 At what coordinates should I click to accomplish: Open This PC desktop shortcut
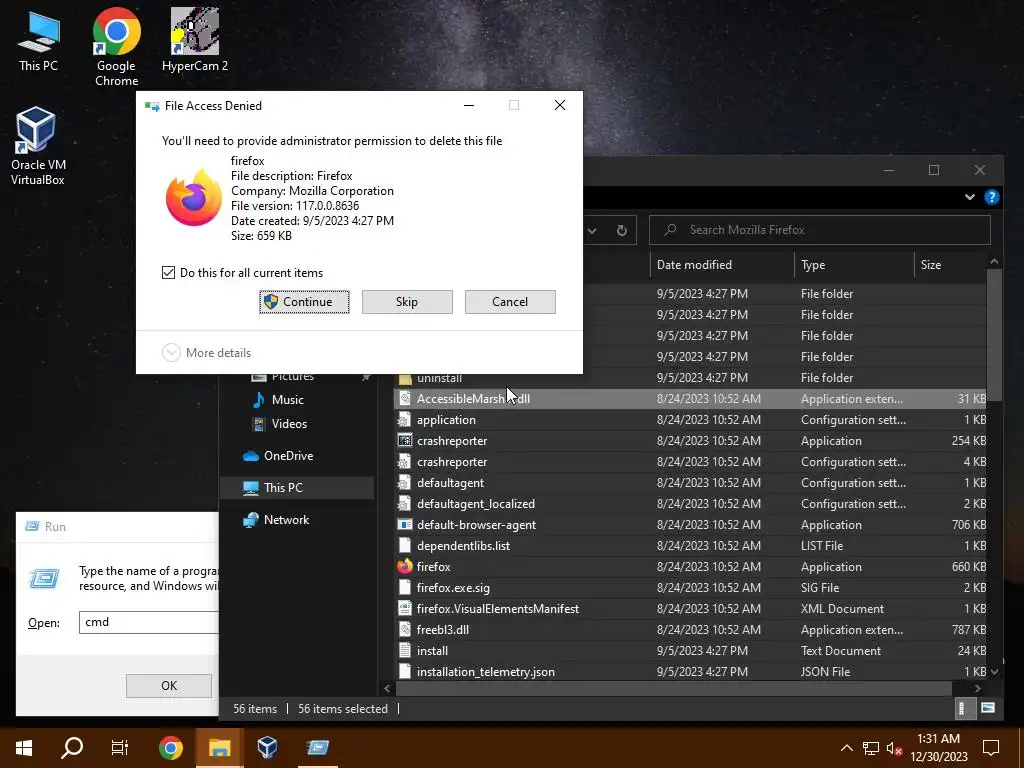(x=39, y=41)
